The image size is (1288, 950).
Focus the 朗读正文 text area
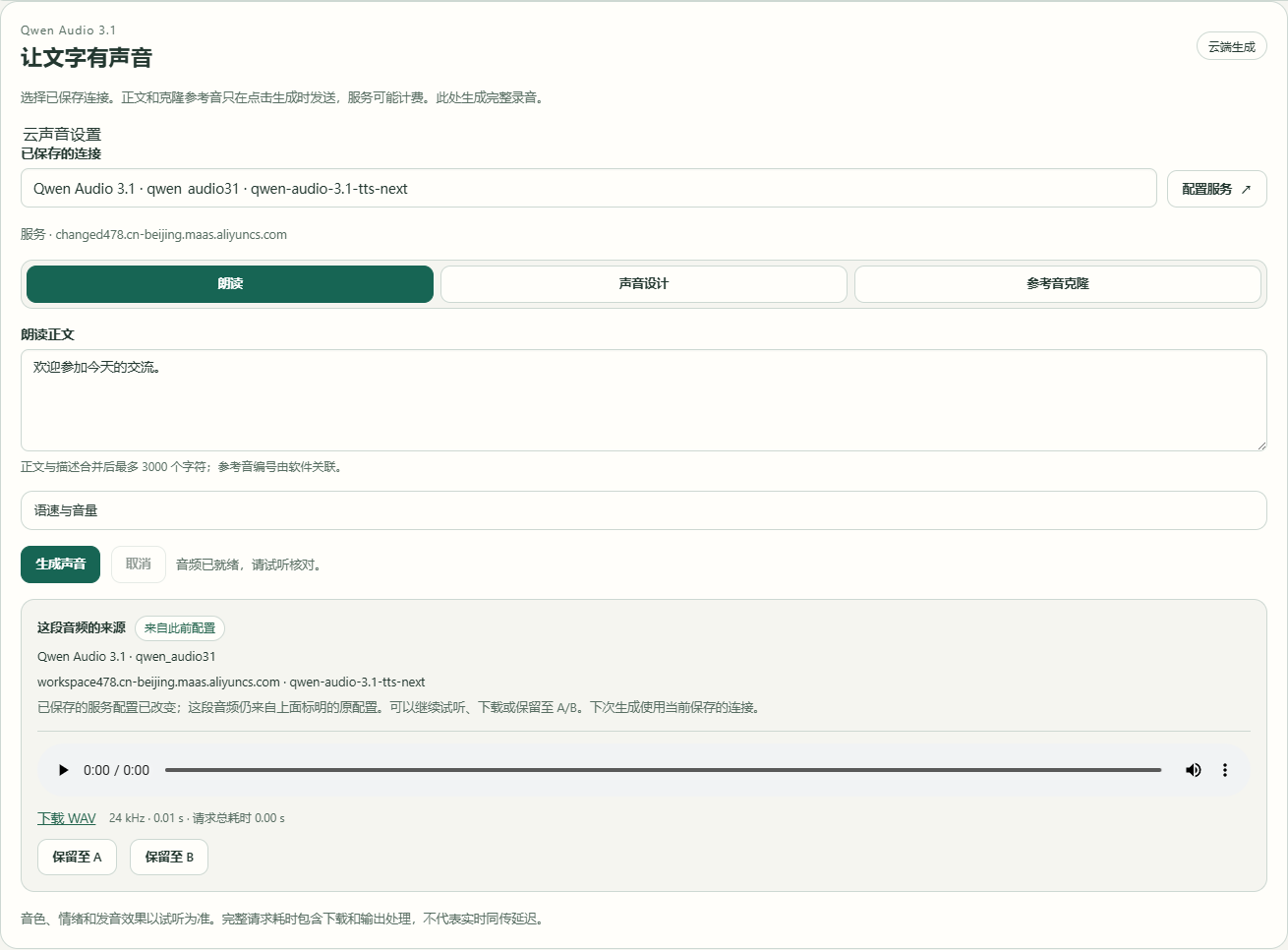tap(644, 400)
